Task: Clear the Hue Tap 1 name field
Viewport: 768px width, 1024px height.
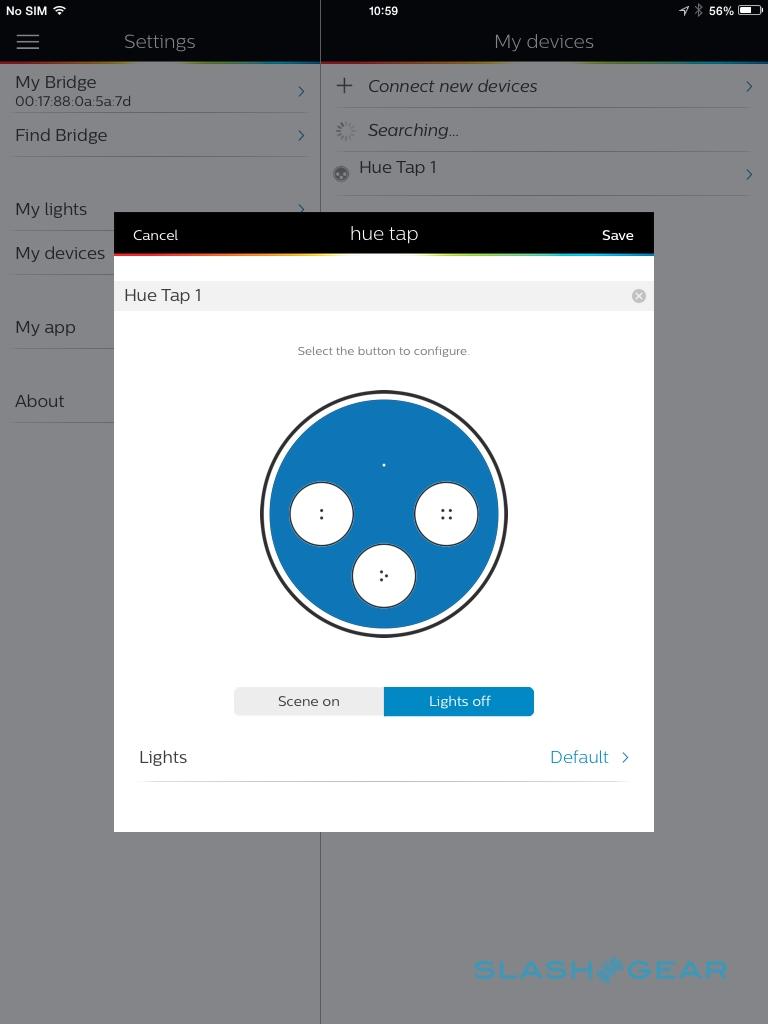Action: (639, 296)
